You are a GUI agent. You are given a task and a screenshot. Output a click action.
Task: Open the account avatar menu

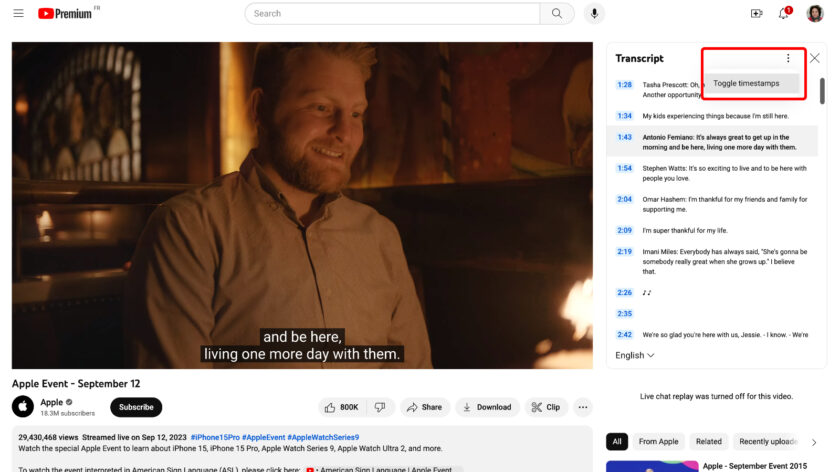(815, 13)
